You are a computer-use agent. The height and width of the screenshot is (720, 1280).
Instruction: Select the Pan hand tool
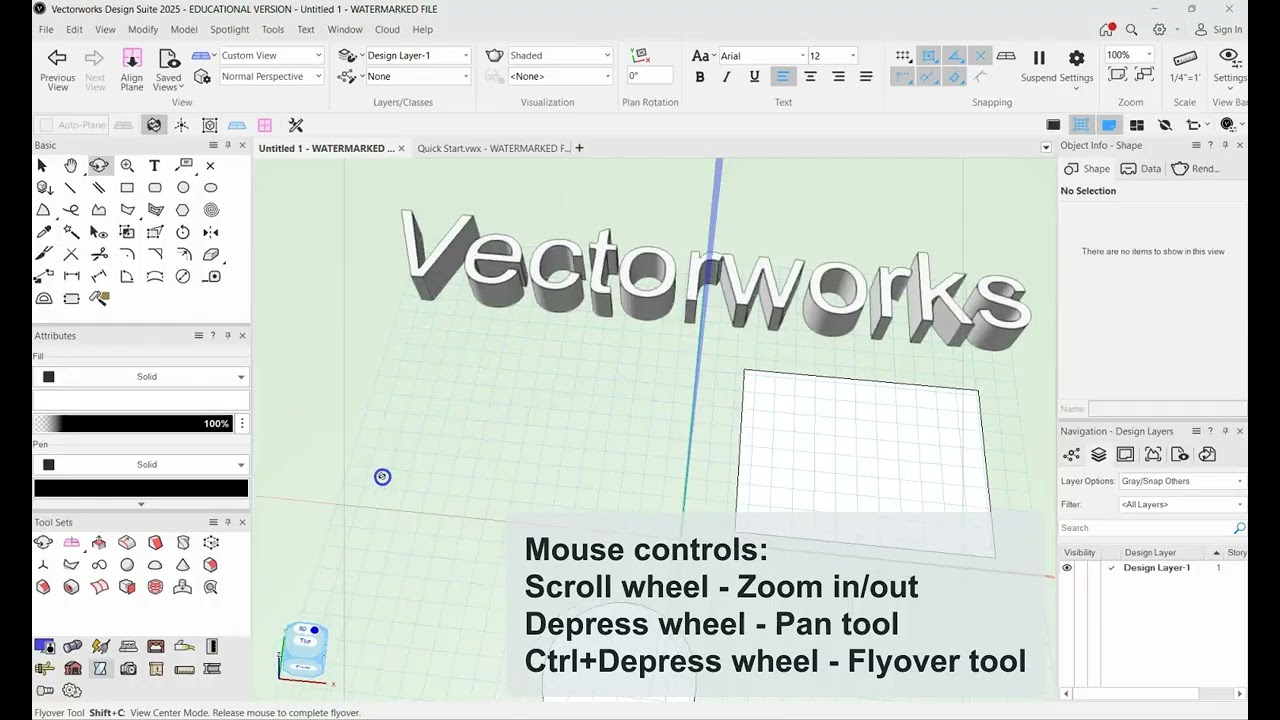click(71, 166)
